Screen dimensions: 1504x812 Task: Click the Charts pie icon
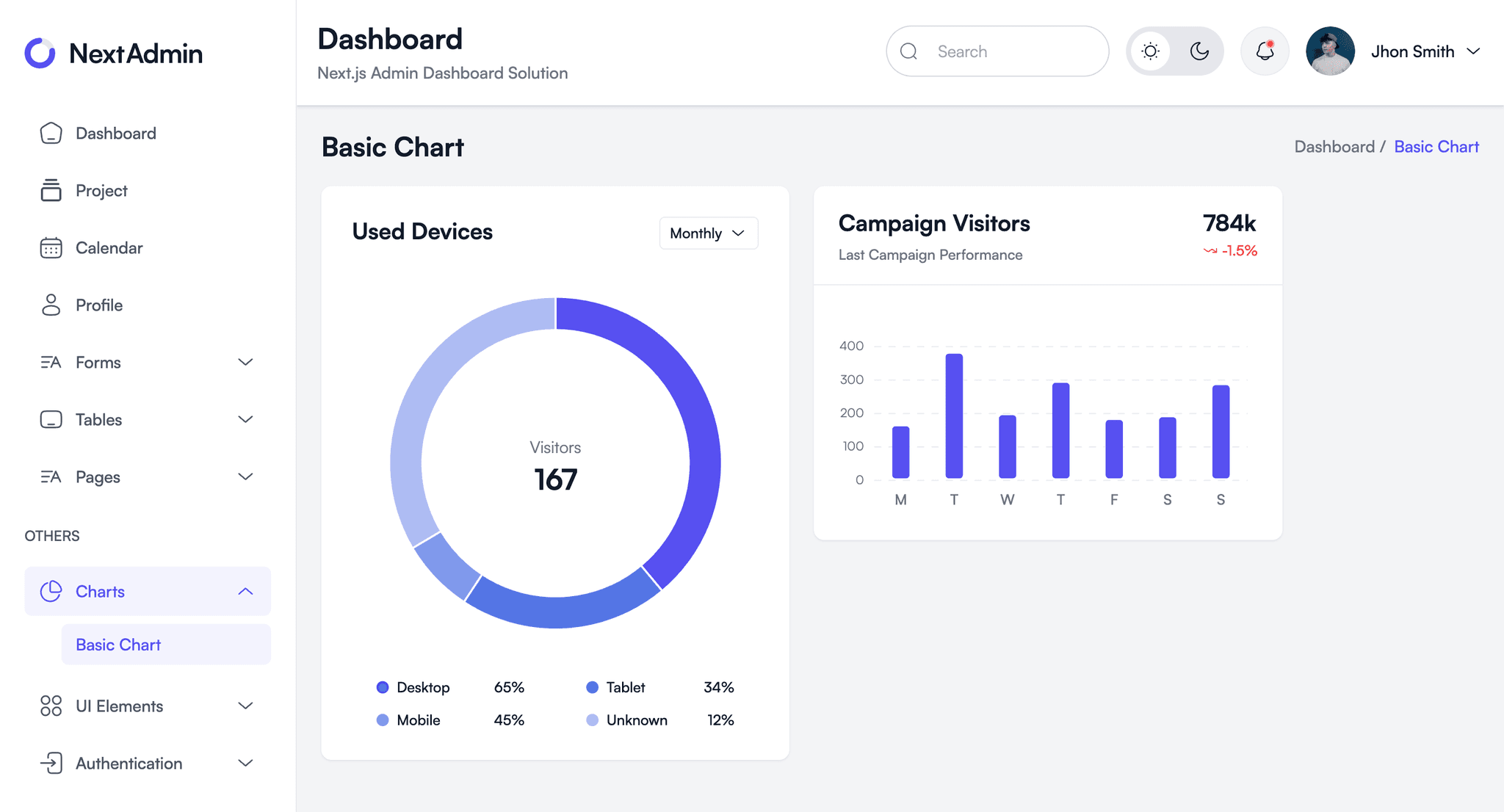[51, 591]
